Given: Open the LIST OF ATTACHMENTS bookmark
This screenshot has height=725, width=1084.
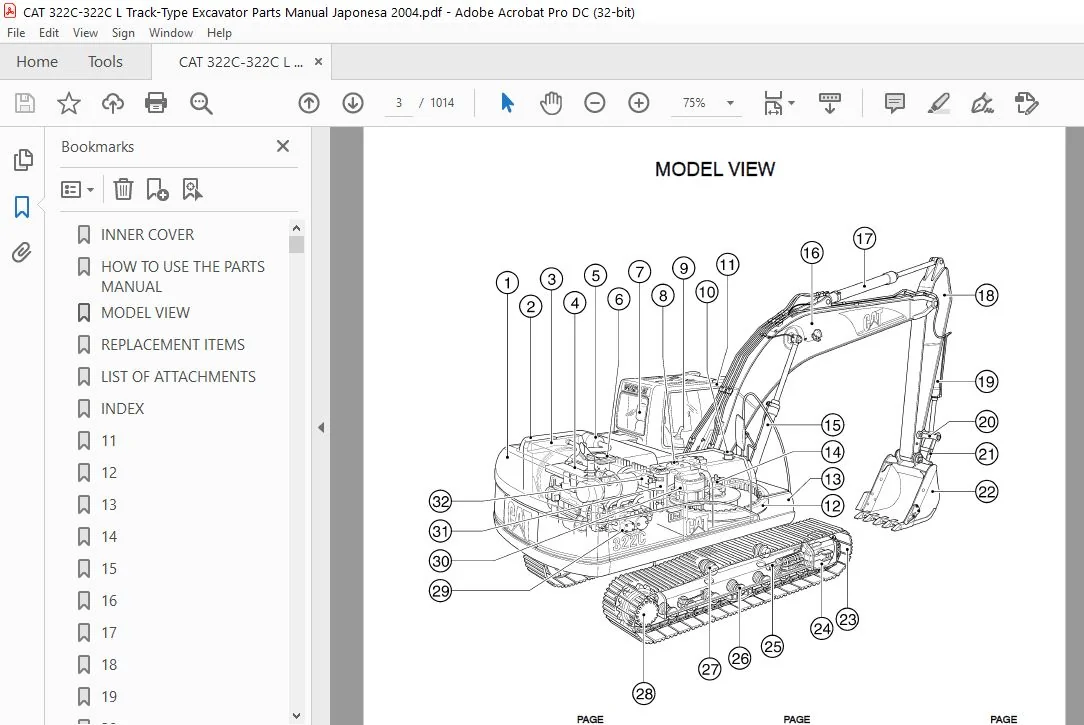Looking at the screenshot, I should tap(178, 377).
